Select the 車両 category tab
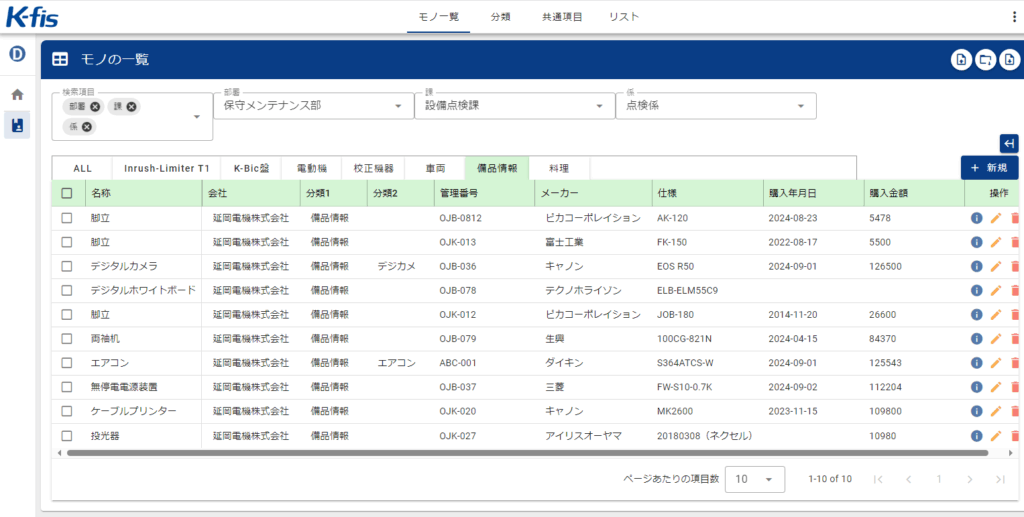 tap(434, 168)
